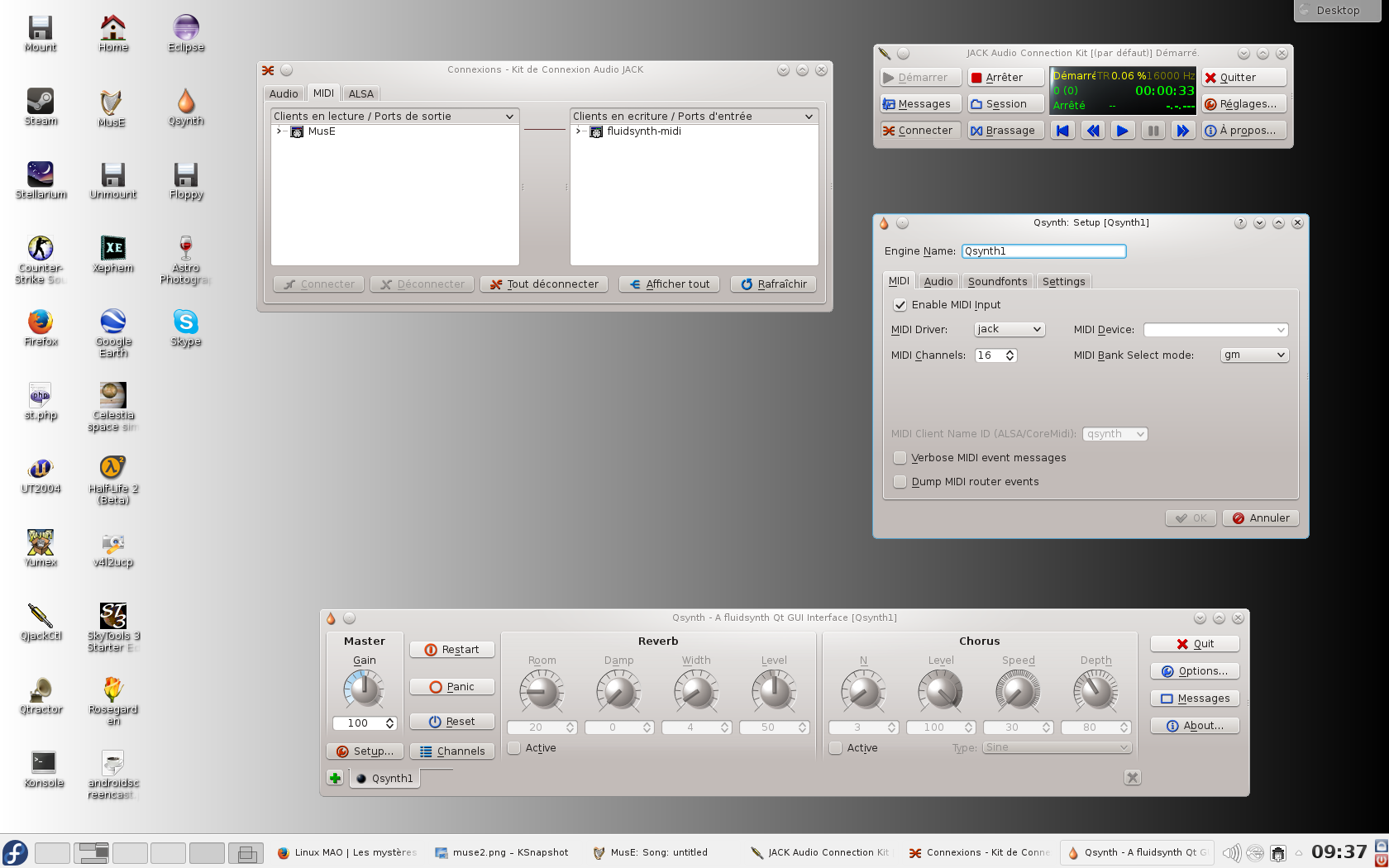
Task: Click the JACK transport pause button
Action: [1153, 130]
